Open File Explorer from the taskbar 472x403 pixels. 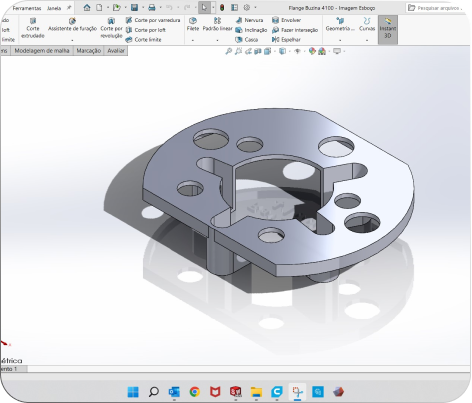[256, 392]
